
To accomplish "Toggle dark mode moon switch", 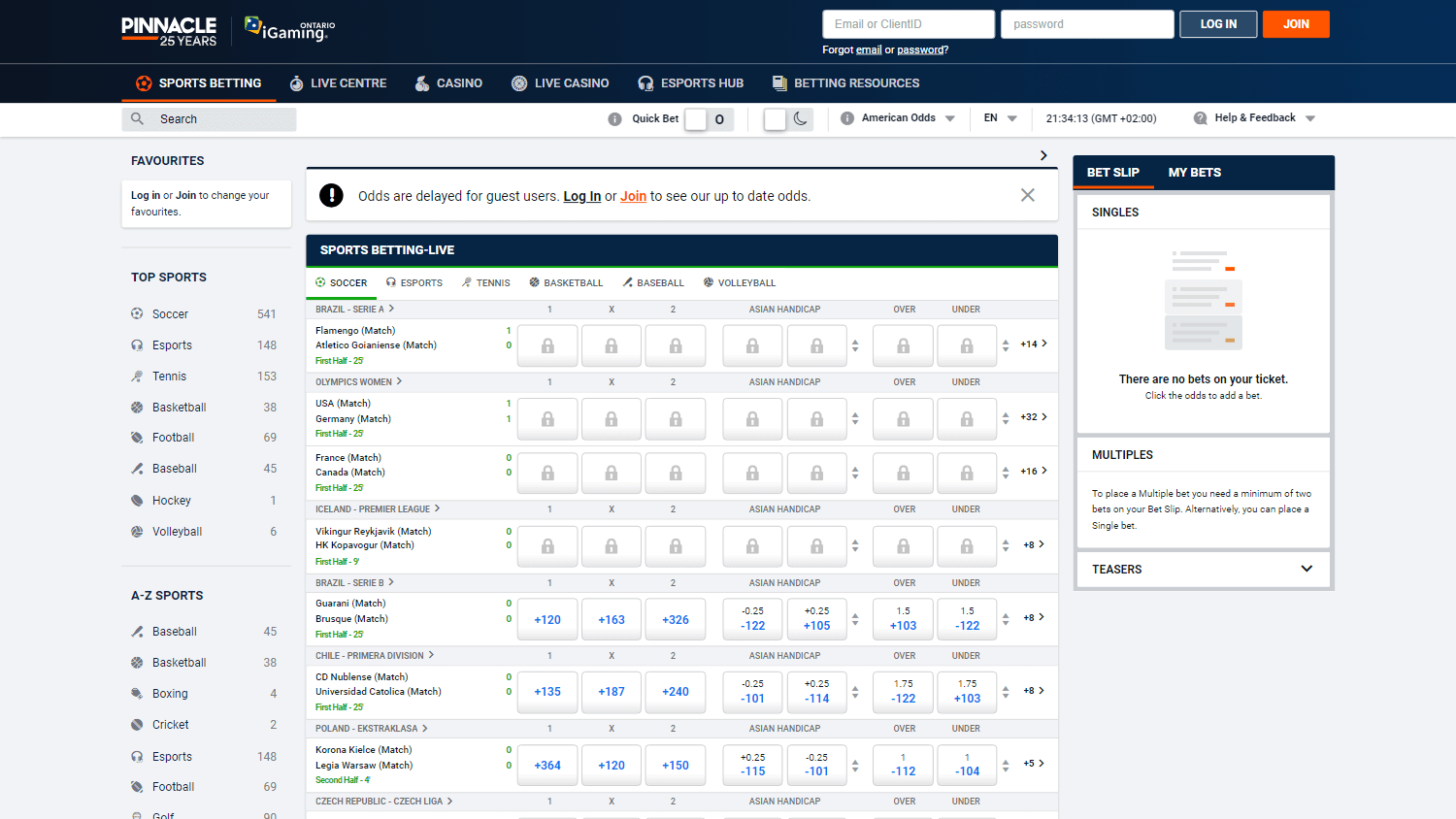I will 788,119.
